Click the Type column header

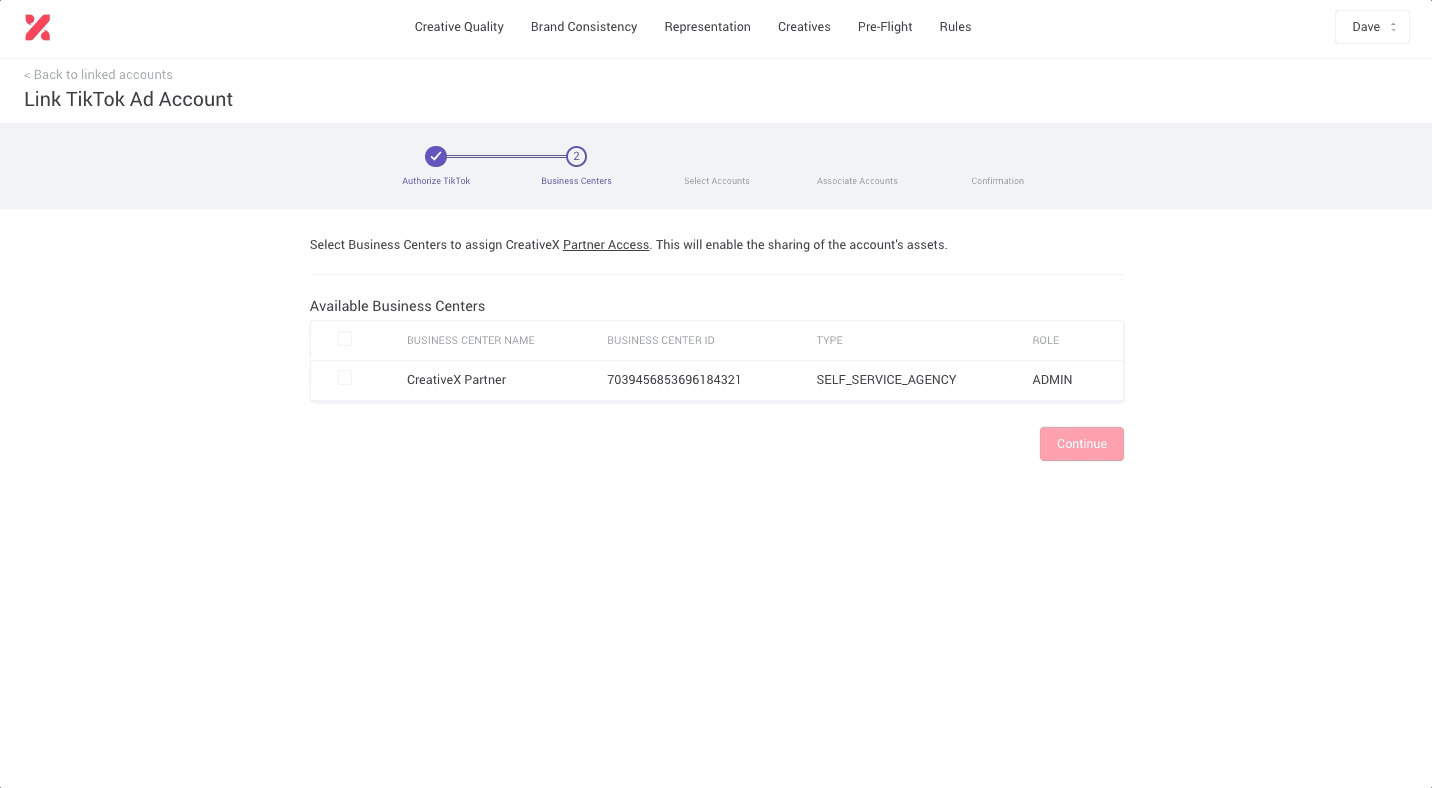[x=829, y=341]
